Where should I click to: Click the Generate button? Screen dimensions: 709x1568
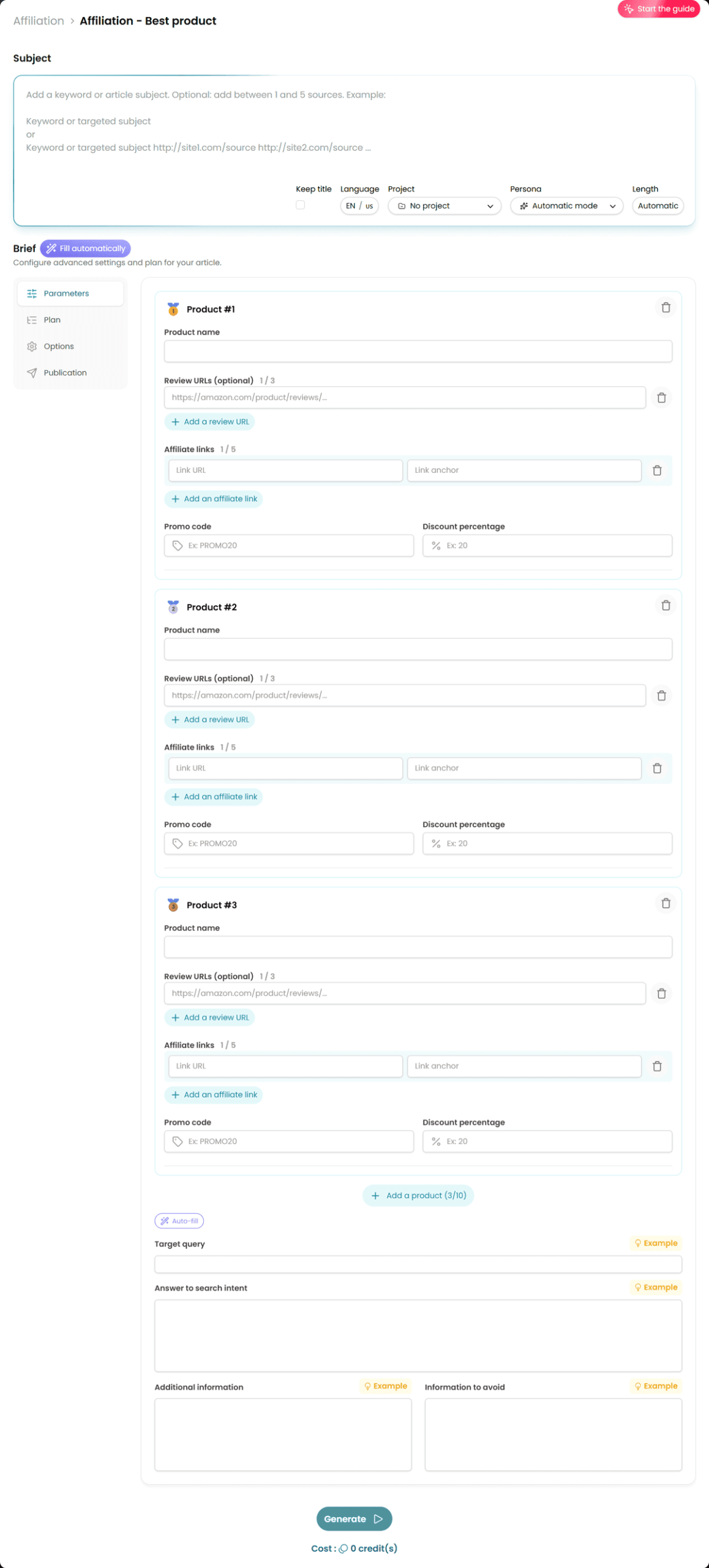point(354,1519)
